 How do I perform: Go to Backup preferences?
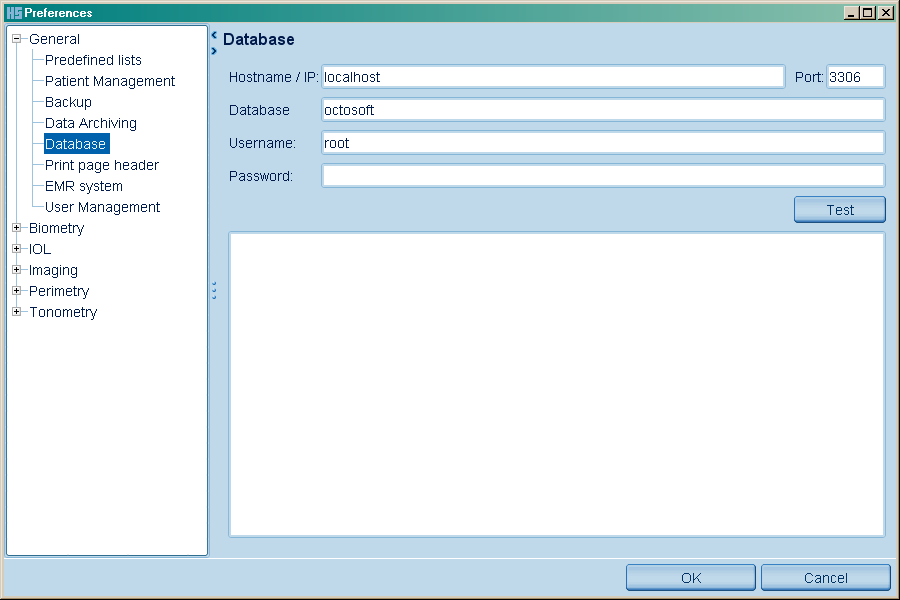68,102
